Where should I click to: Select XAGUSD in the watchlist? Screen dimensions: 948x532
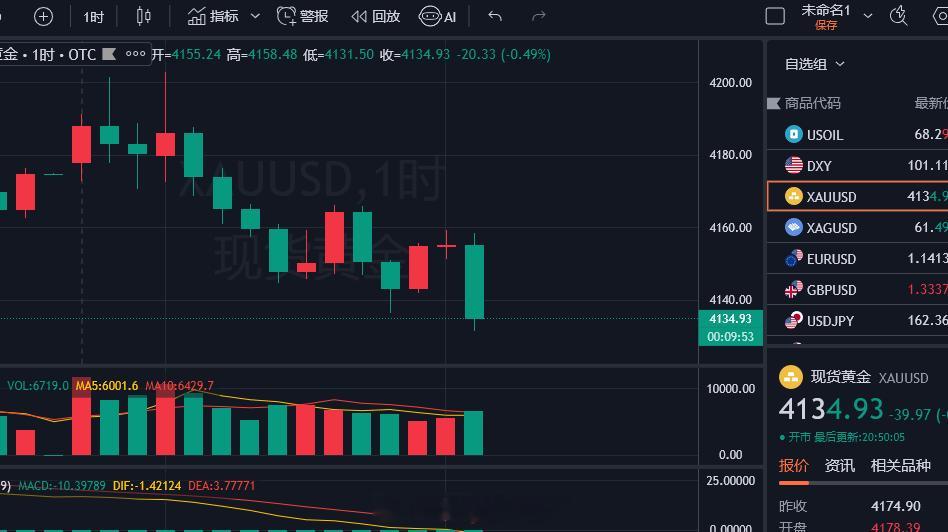[x=857, y=227]
